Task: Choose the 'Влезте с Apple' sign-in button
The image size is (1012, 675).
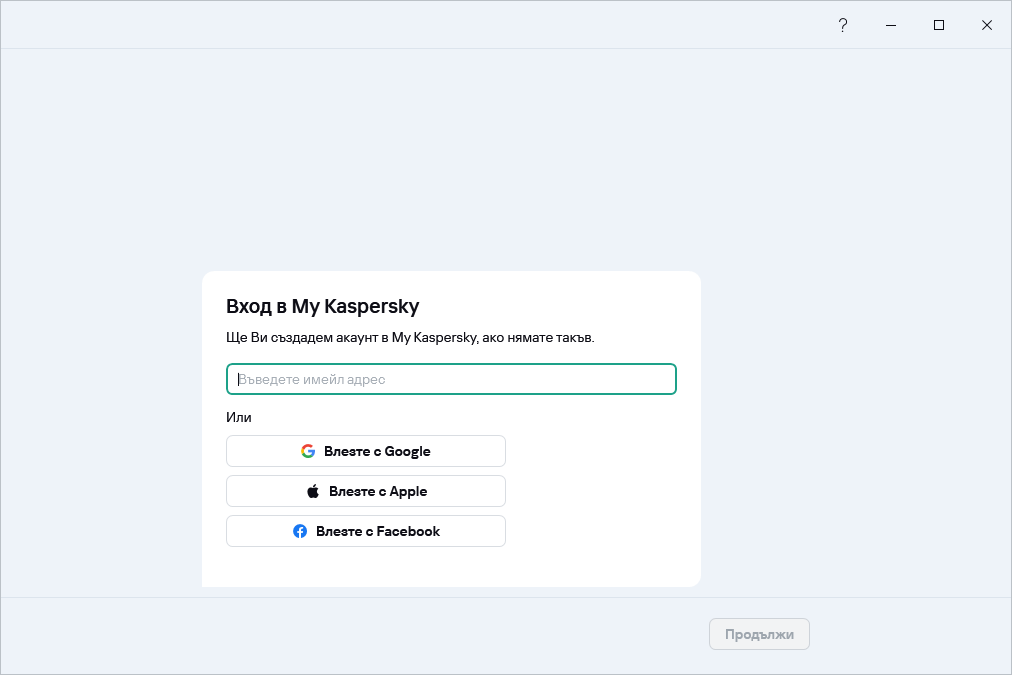Action: click(366, 491)
